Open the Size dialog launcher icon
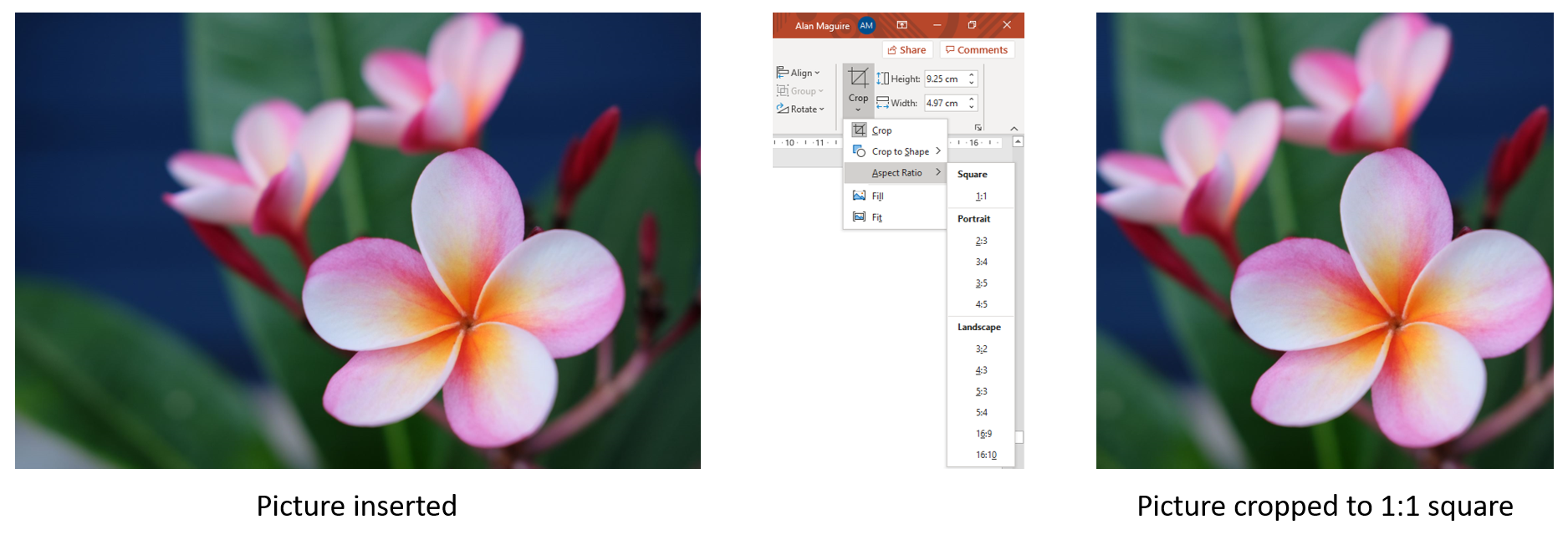The height and width of the screenshot is (545, 1568). (978, 127)
